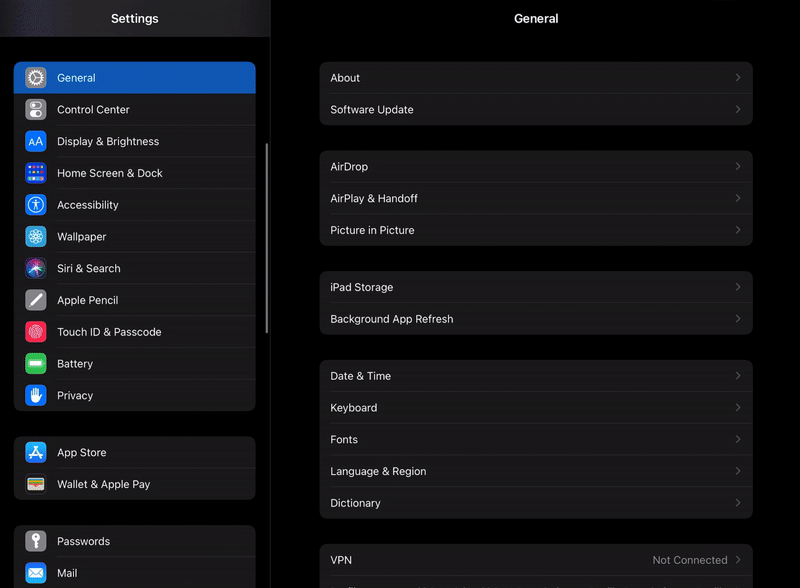The image size is (800, 588).
Task: Click the Mail envelope icon
Action: click(x=36, y=573)
